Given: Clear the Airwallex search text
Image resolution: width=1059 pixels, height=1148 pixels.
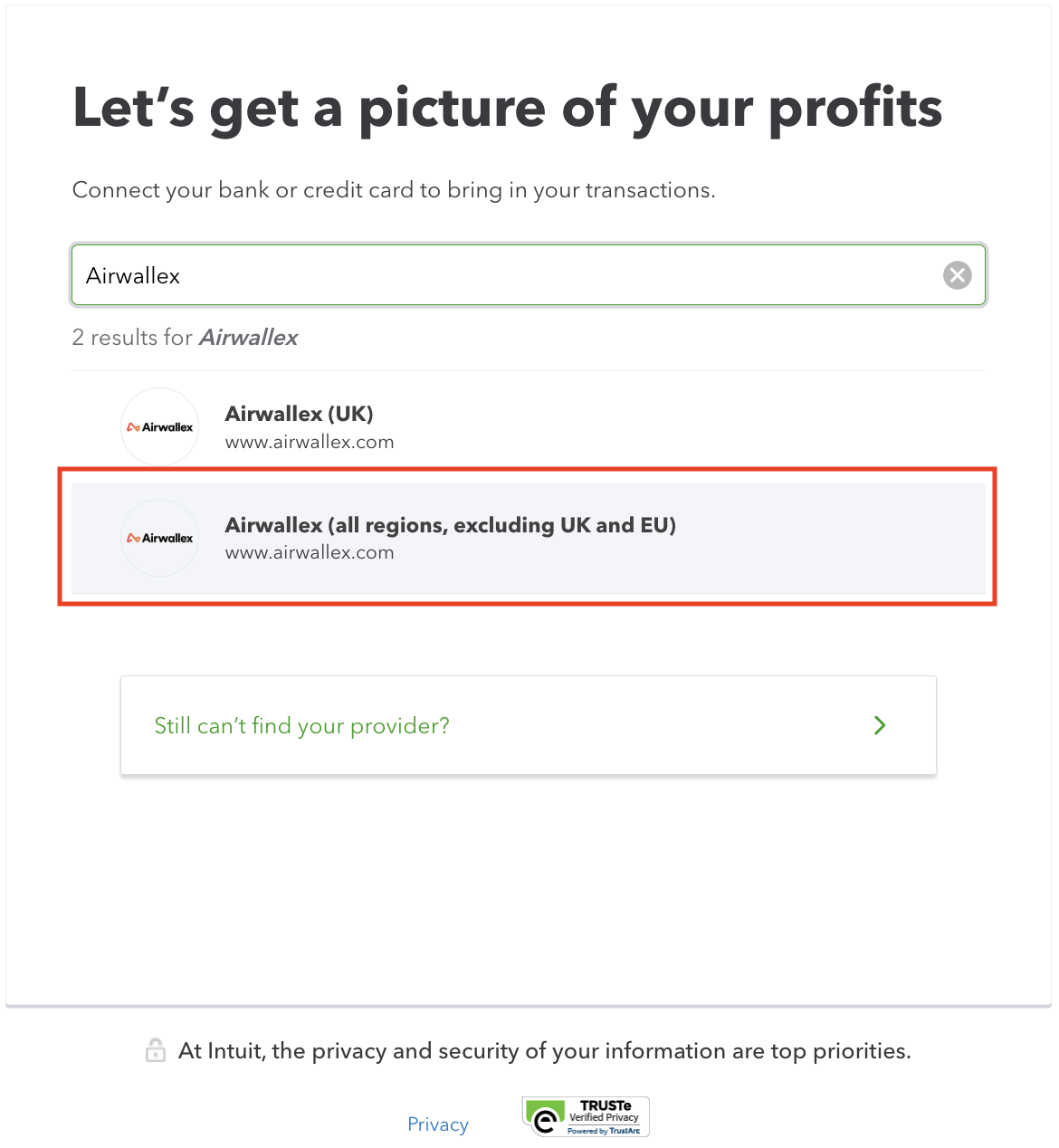Looking at the screenshot, I should pyautogui.click(x=957, y=275).
